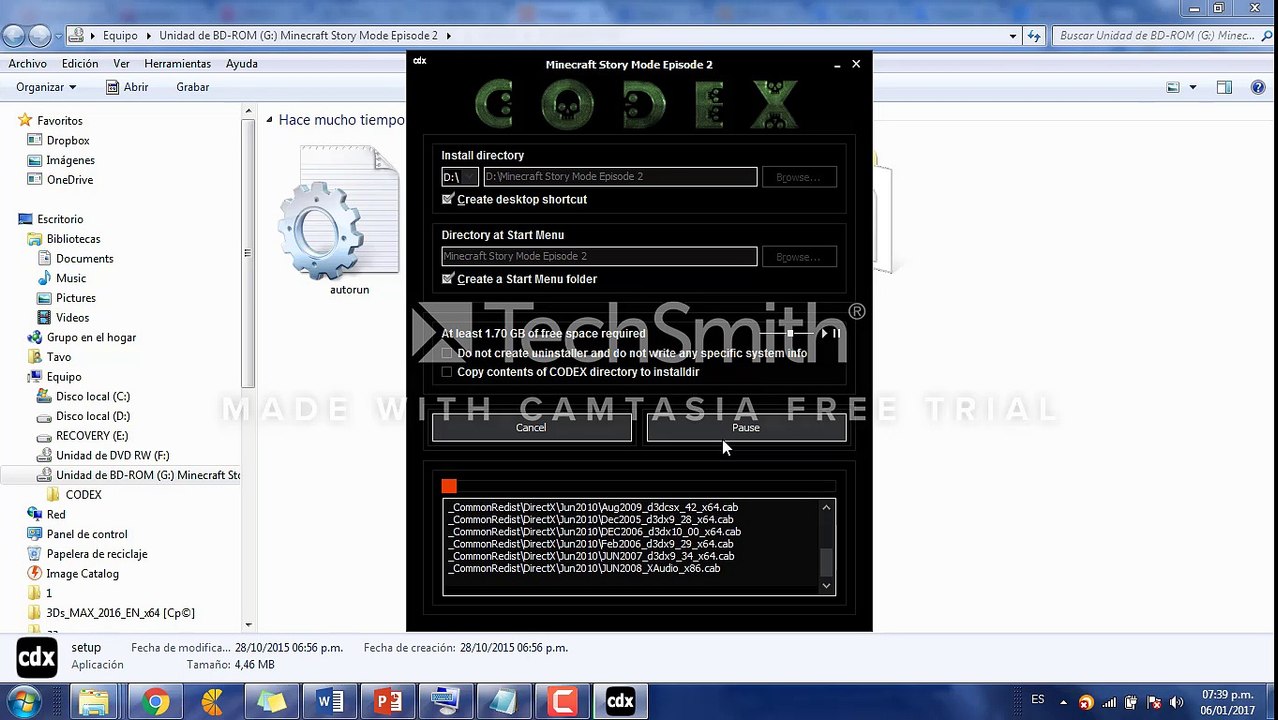Show hidden system tray icons arrow

[1063, 702]
